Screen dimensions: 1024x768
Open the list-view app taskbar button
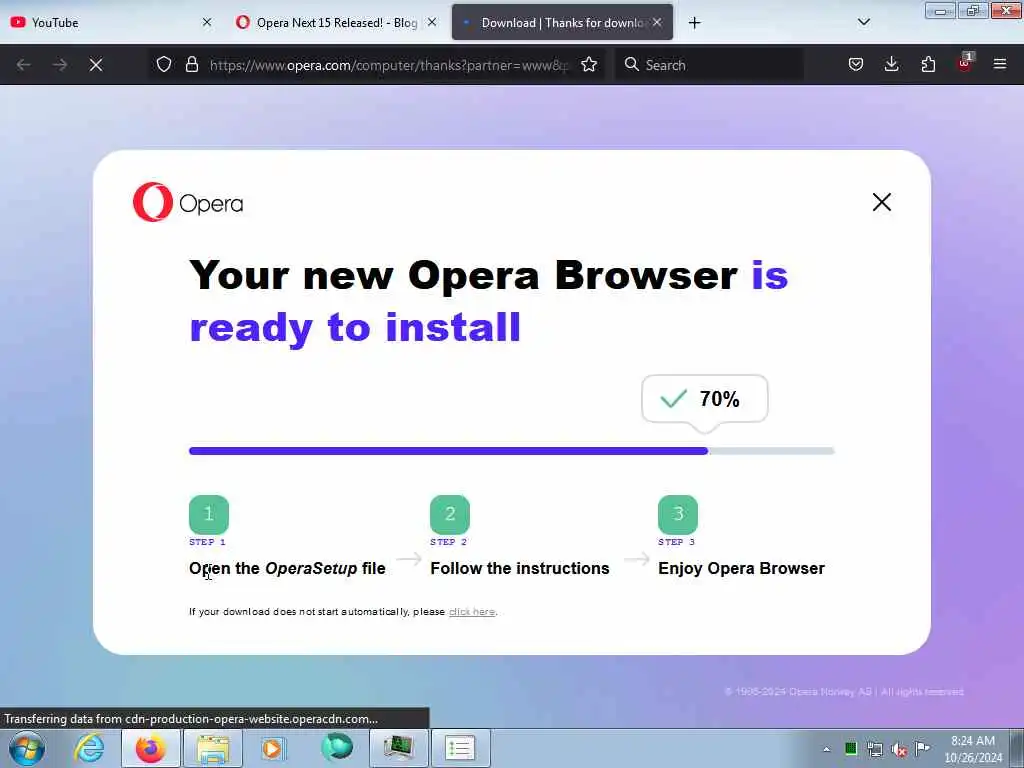coord(460,748)
